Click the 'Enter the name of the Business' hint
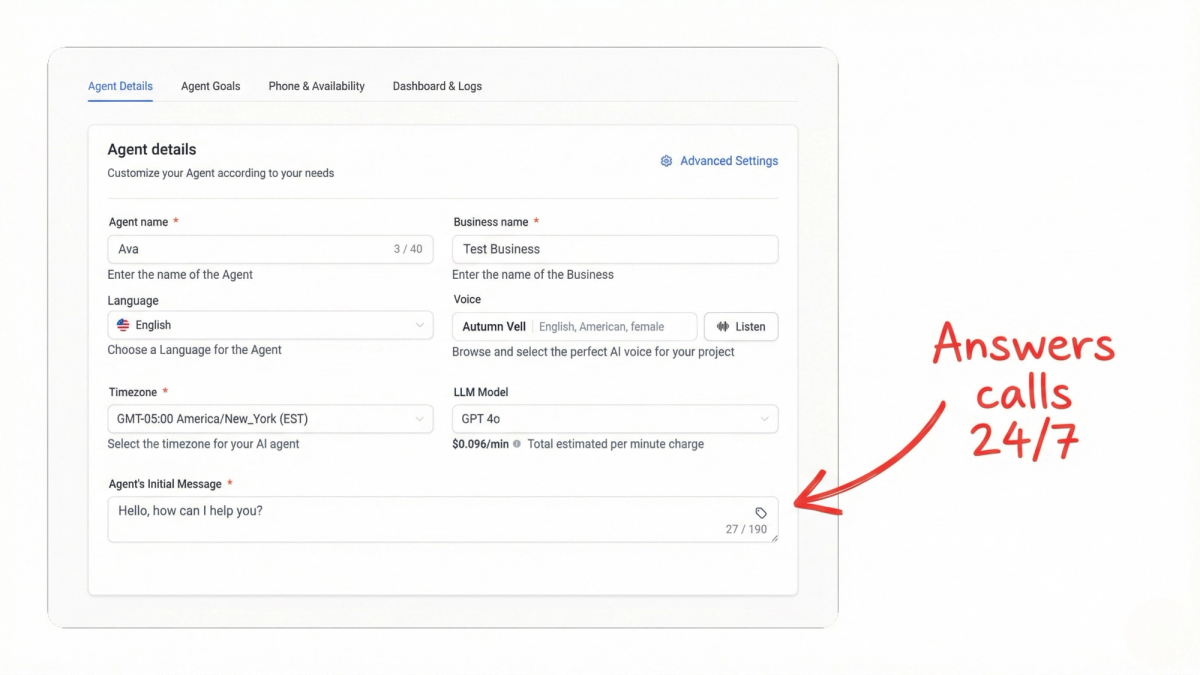The width and height of the screenshot is (1200, 675). 533,275
